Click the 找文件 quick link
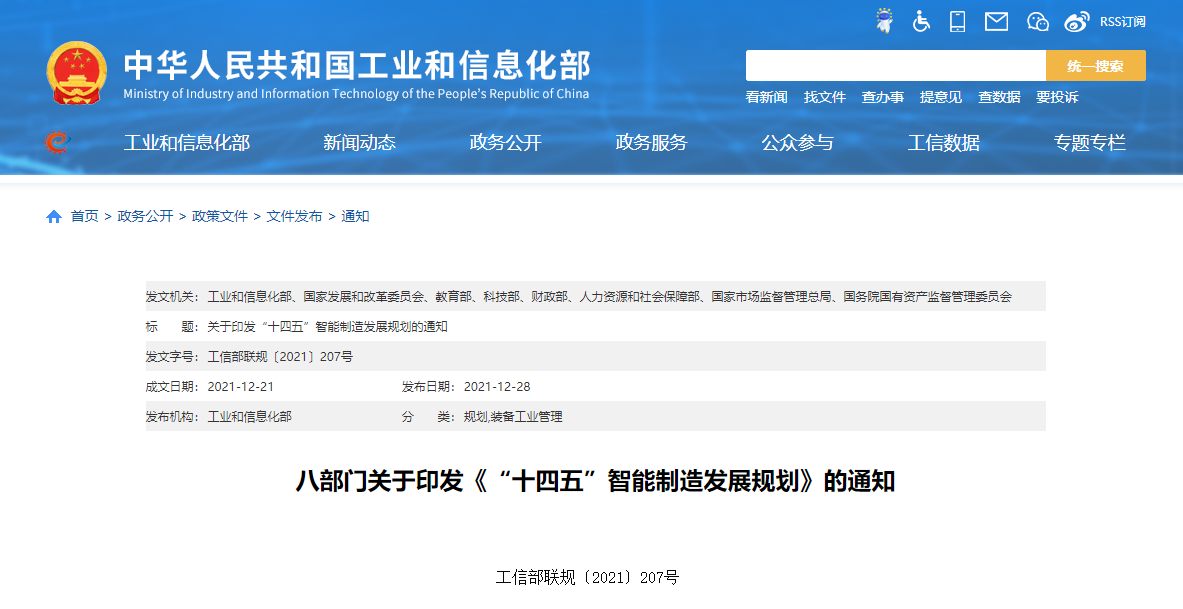This screenshot has height=609, width=1183. point(825,97)
